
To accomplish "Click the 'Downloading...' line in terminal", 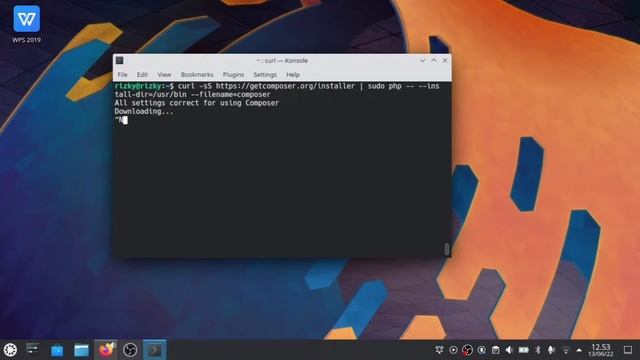I will point(144,111).
